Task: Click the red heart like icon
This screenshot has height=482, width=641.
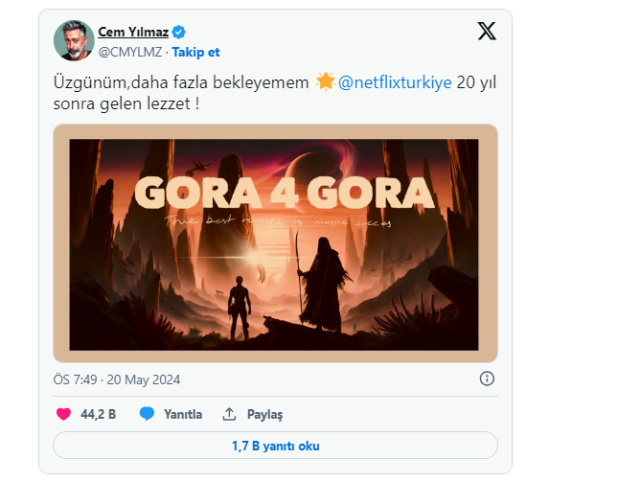Action: [x=63, y=414]
